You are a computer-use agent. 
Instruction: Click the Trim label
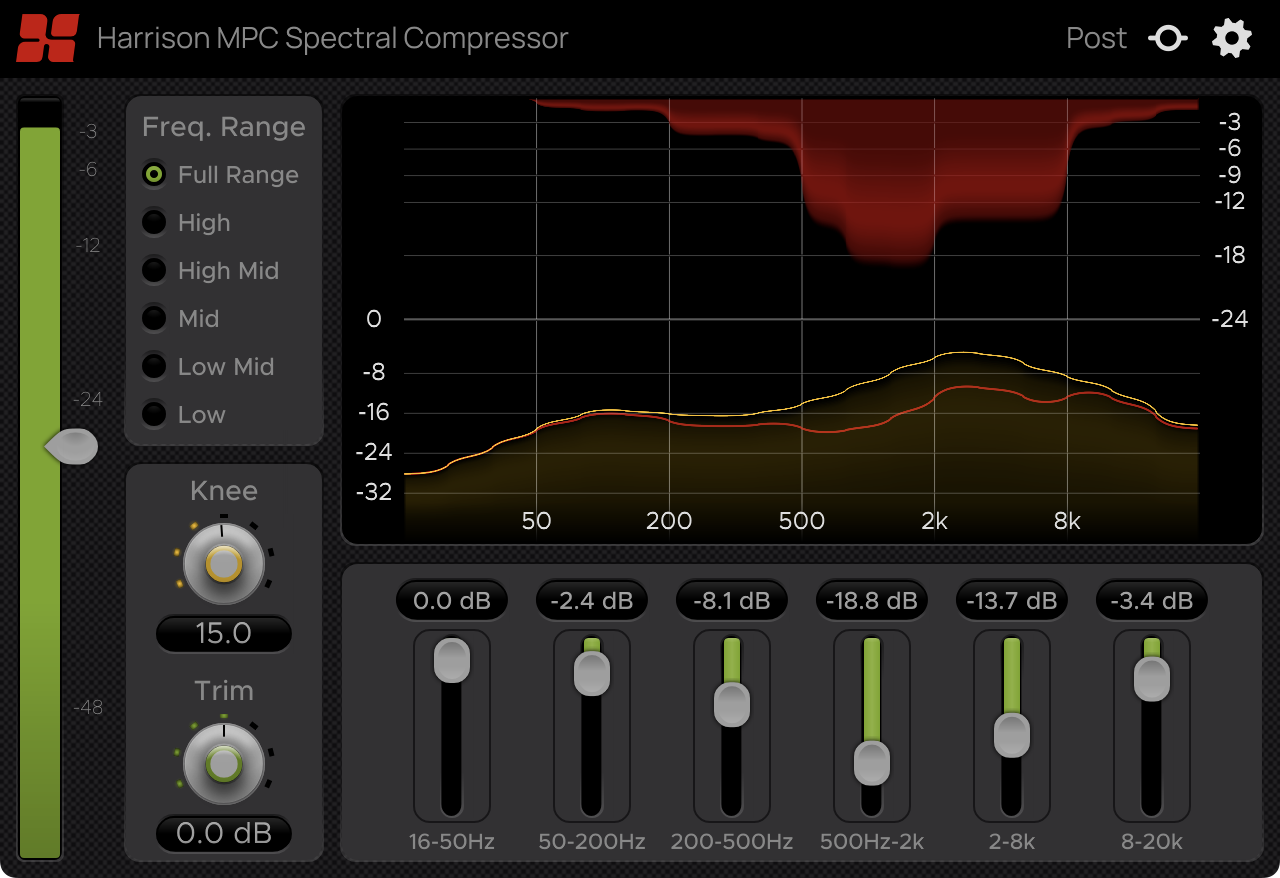[x=224, y=691]
